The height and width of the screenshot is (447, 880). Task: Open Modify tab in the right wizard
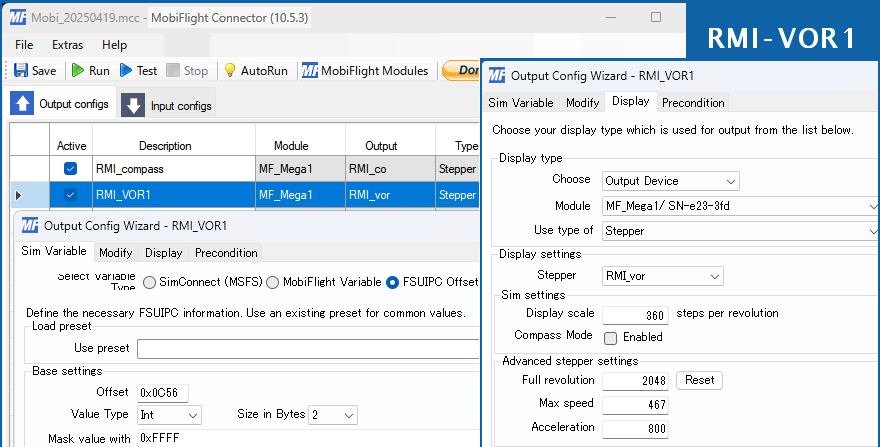(x=583, y=103)
